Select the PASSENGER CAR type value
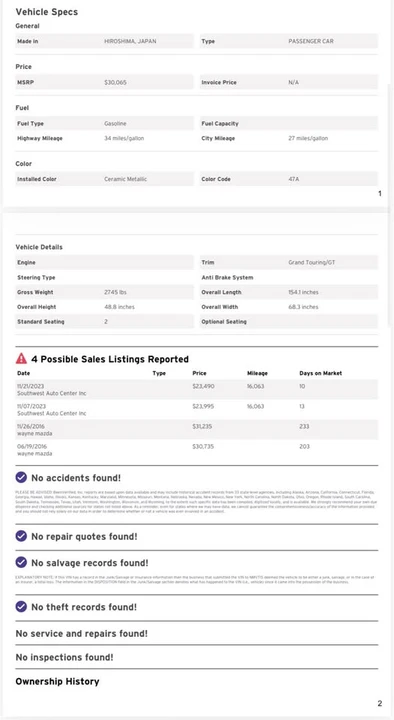Viewport: 394px width, 720px height. (x=311, y=41)
